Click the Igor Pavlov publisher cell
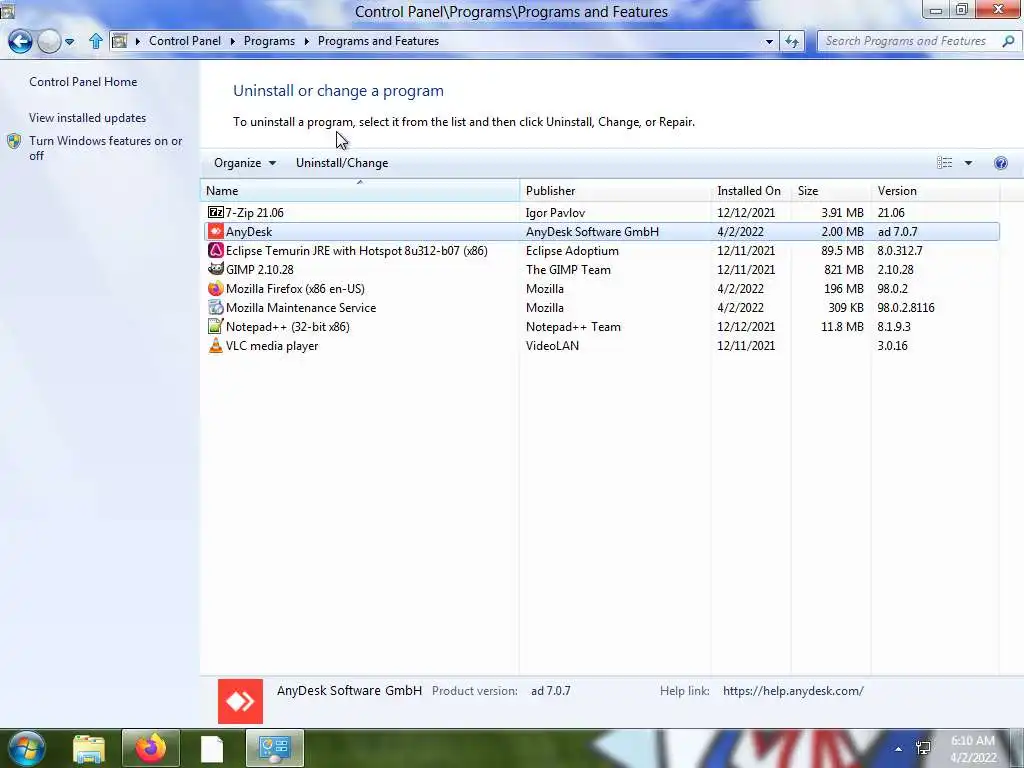 click(x=555, y=212)
